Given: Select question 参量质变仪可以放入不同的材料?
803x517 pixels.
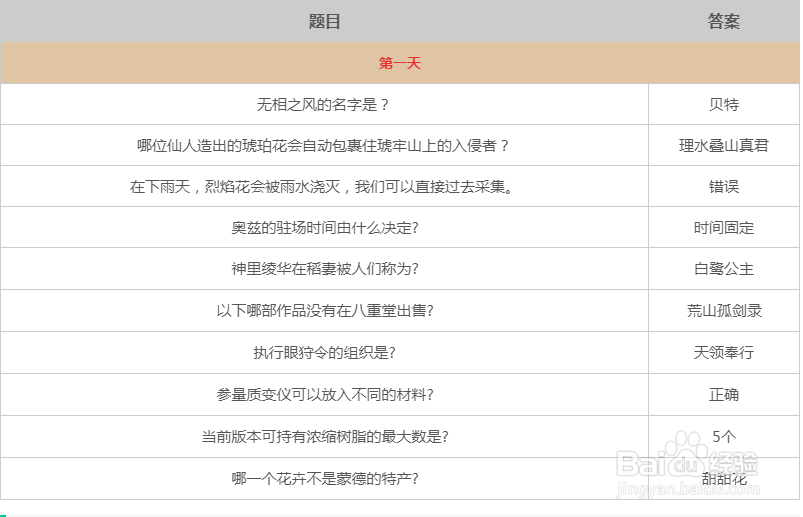Looking at the screenshot, I should pos(325,394).
